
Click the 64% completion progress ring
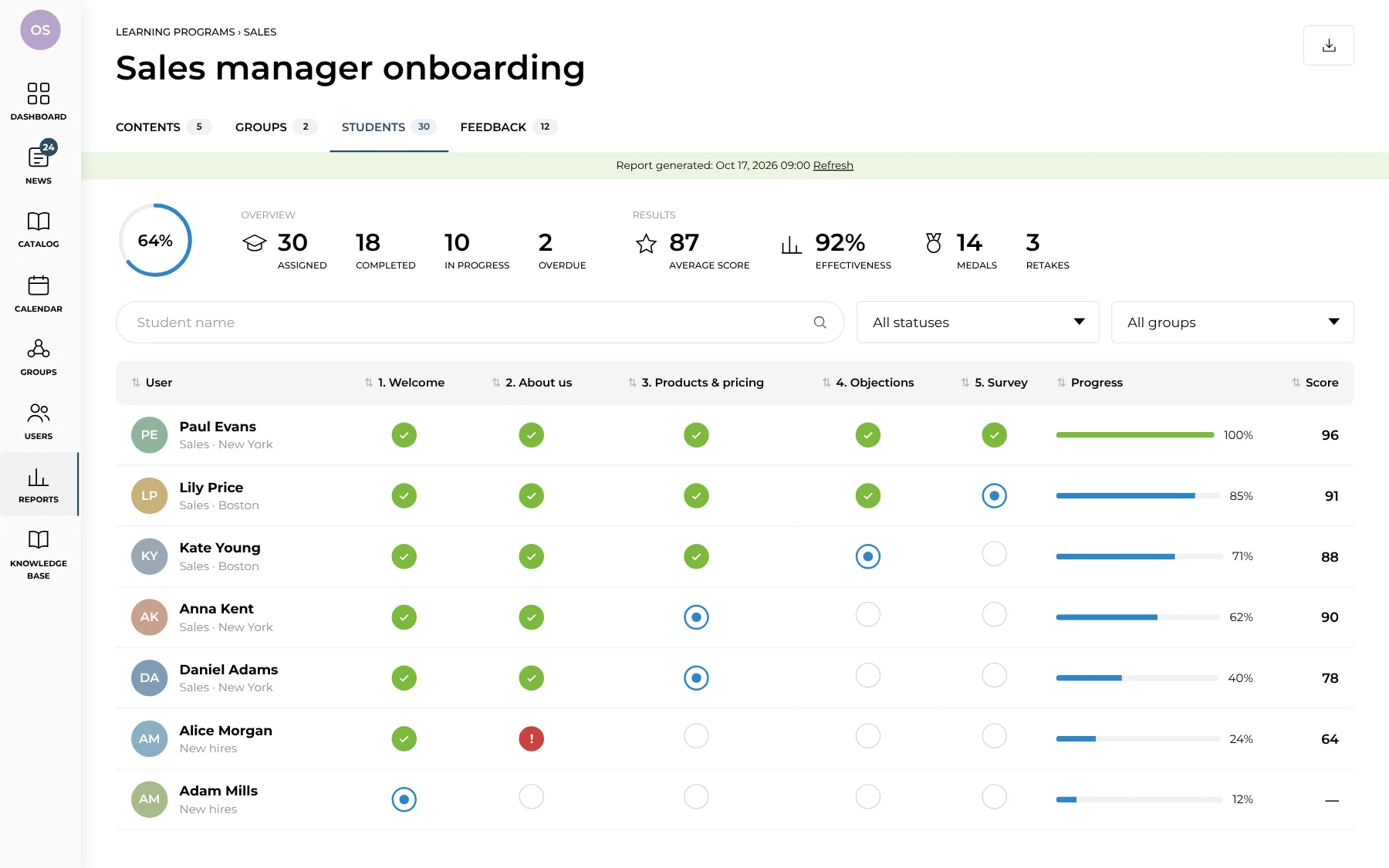155,241
